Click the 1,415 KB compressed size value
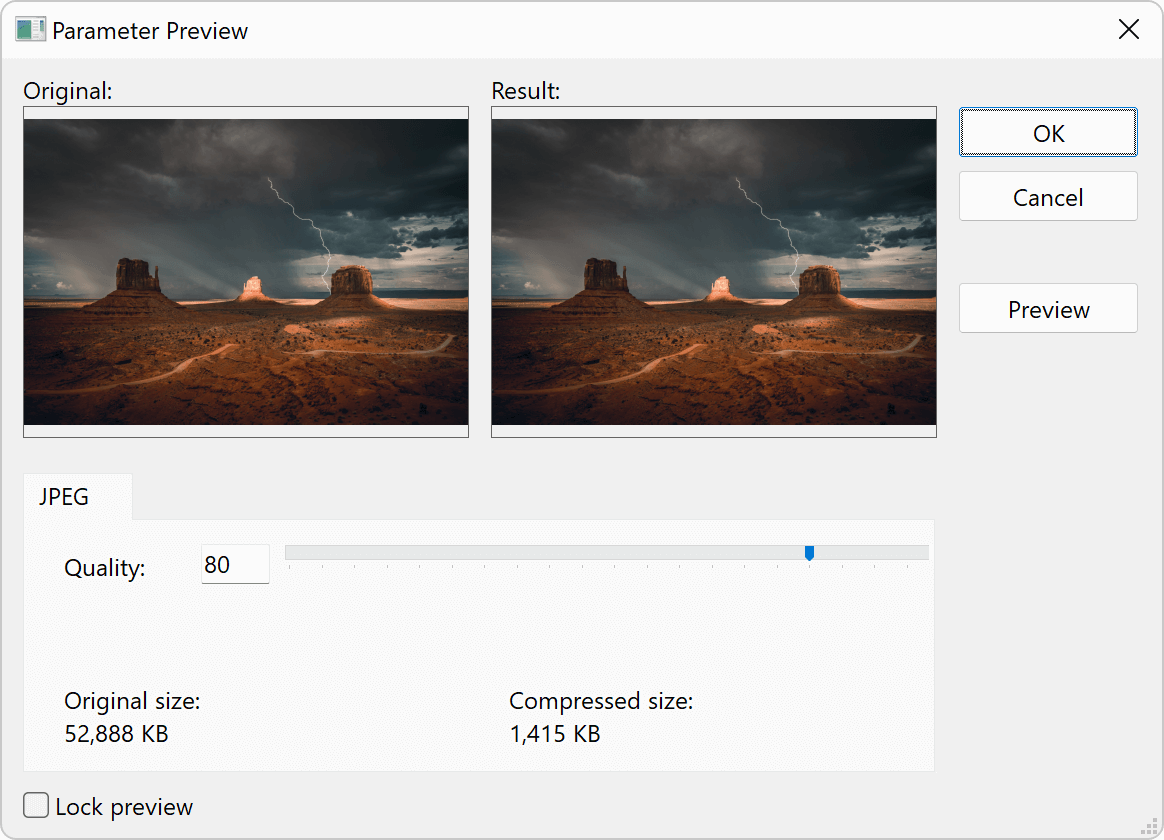 (555, 734)
